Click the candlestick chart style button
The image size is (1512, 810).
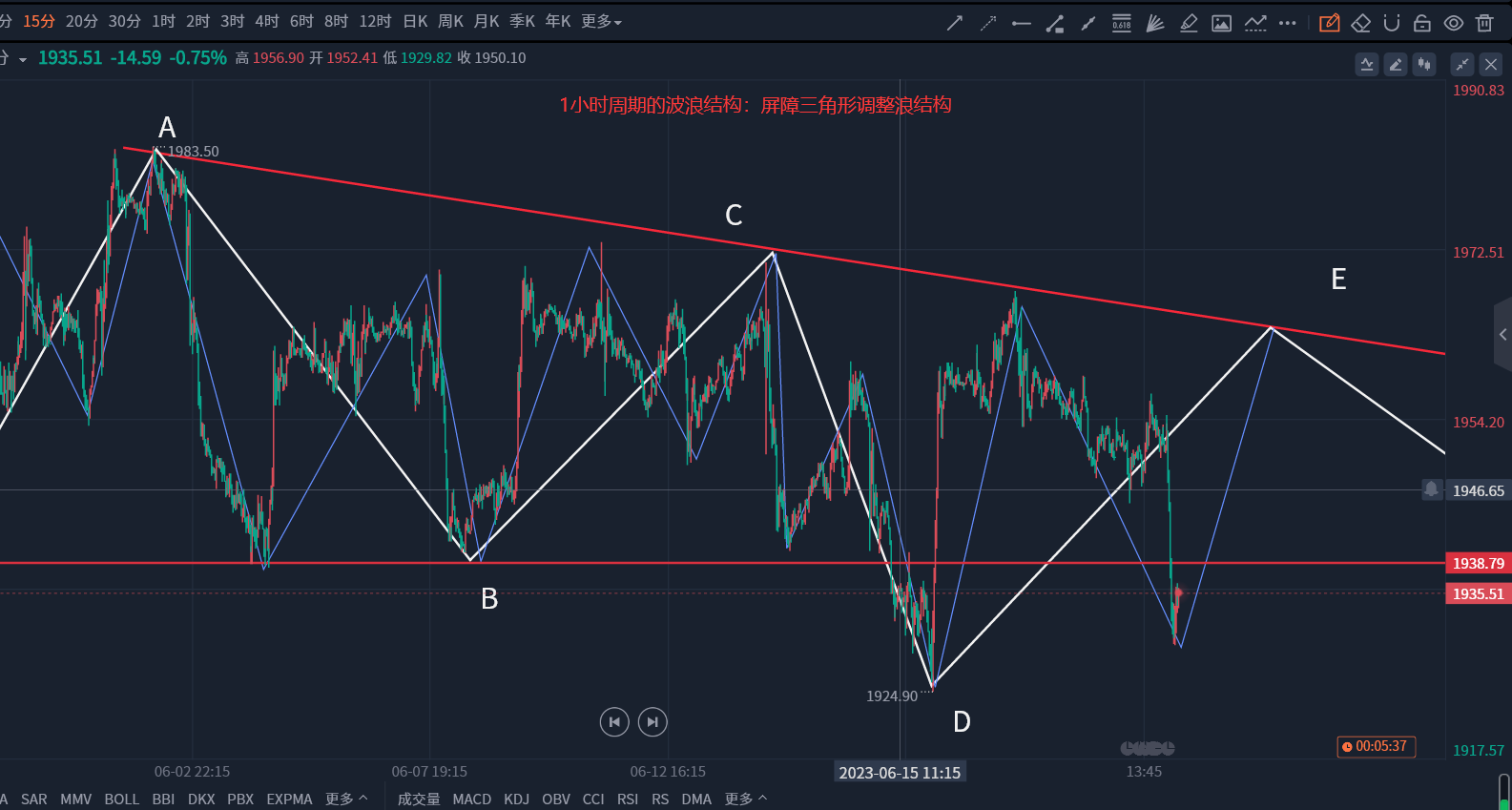tap(1424, 64)
